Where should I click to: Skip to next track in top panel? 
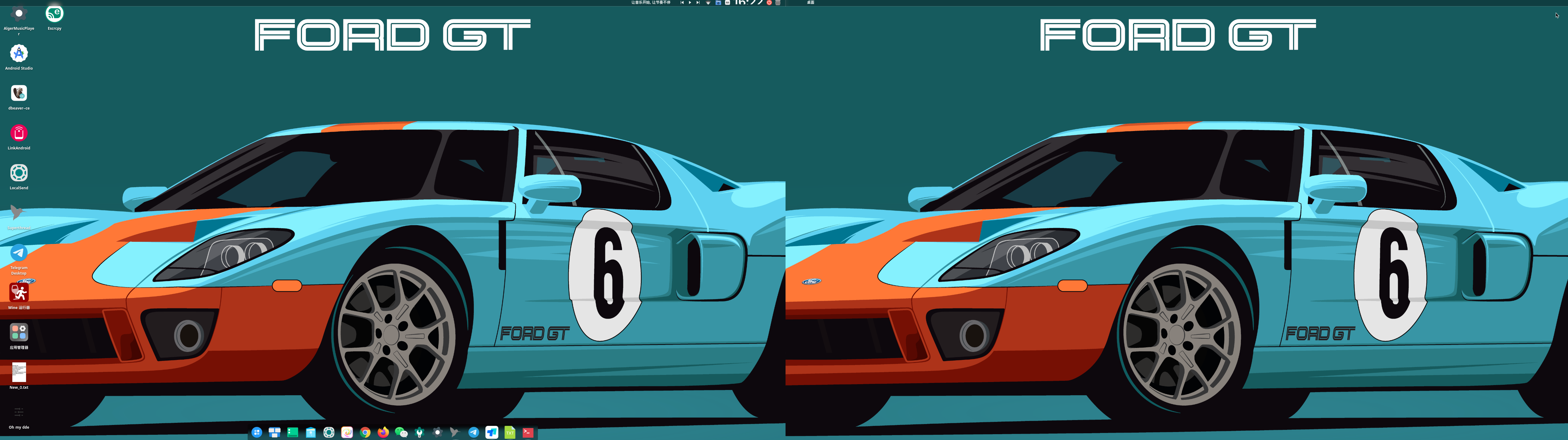tap(697, 2)
